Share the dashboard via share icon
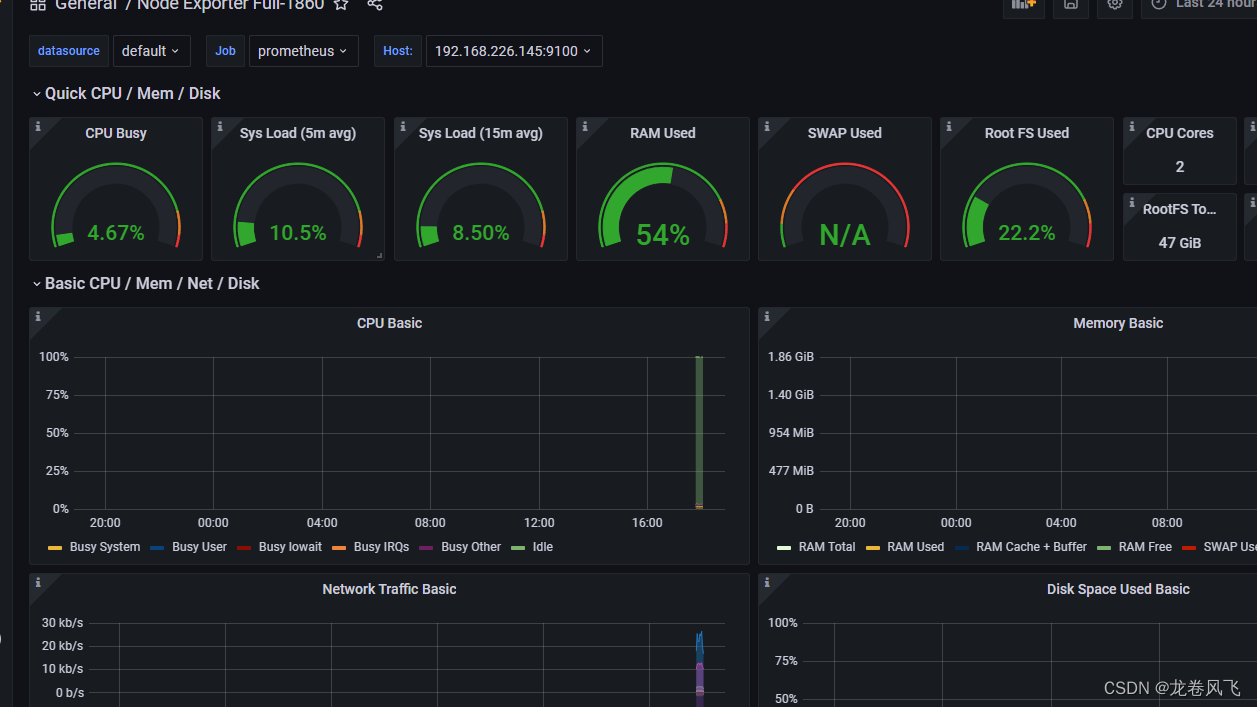Viewport: 1257px width, 707px height. point(375,4)
